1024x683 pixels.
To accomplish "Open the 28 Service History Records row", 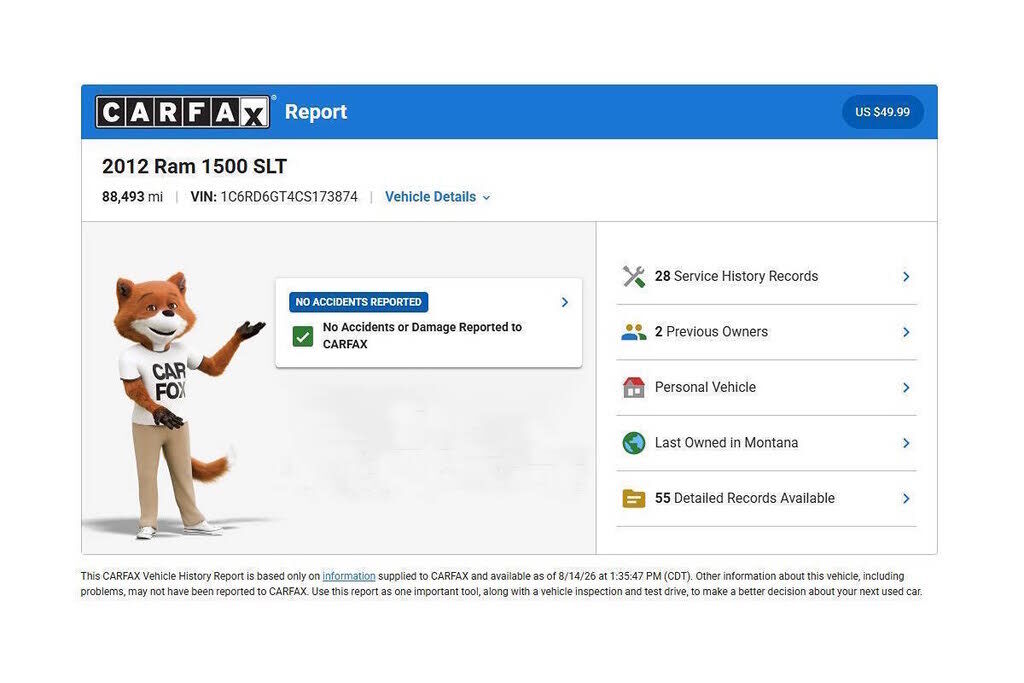I will pyautogui.click(x=766, y=276).
